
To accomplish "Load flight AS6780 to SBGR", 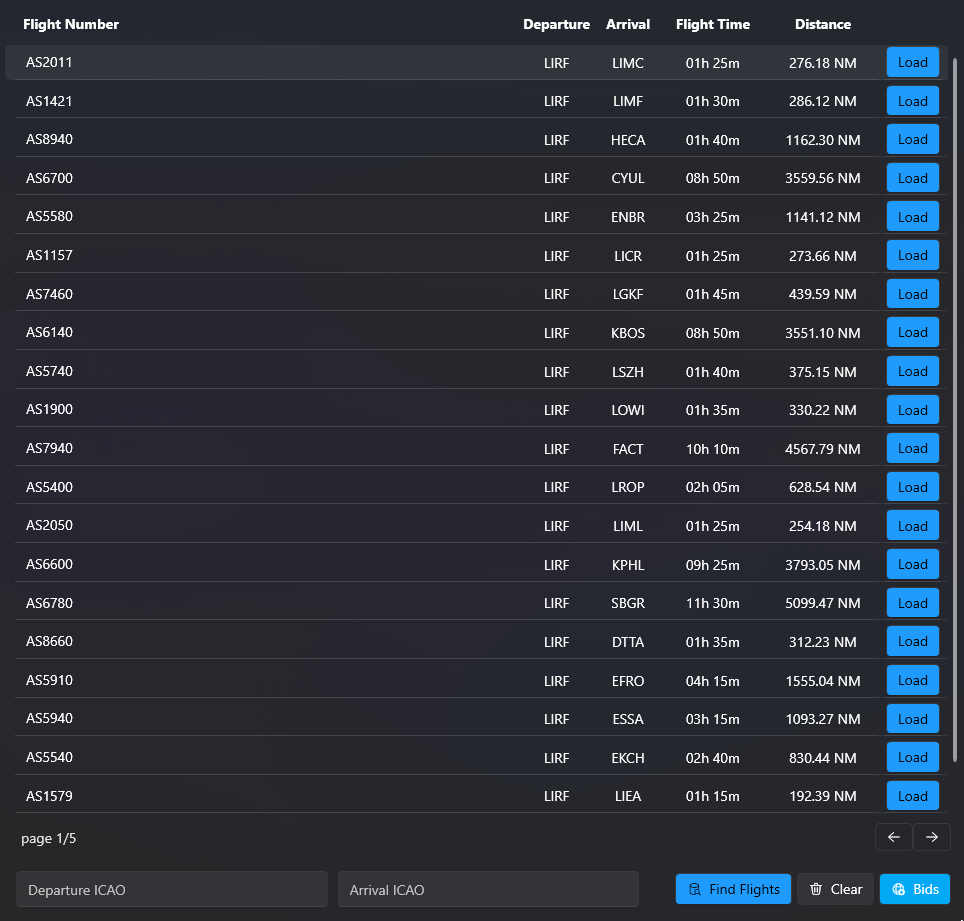I will 912,603.
